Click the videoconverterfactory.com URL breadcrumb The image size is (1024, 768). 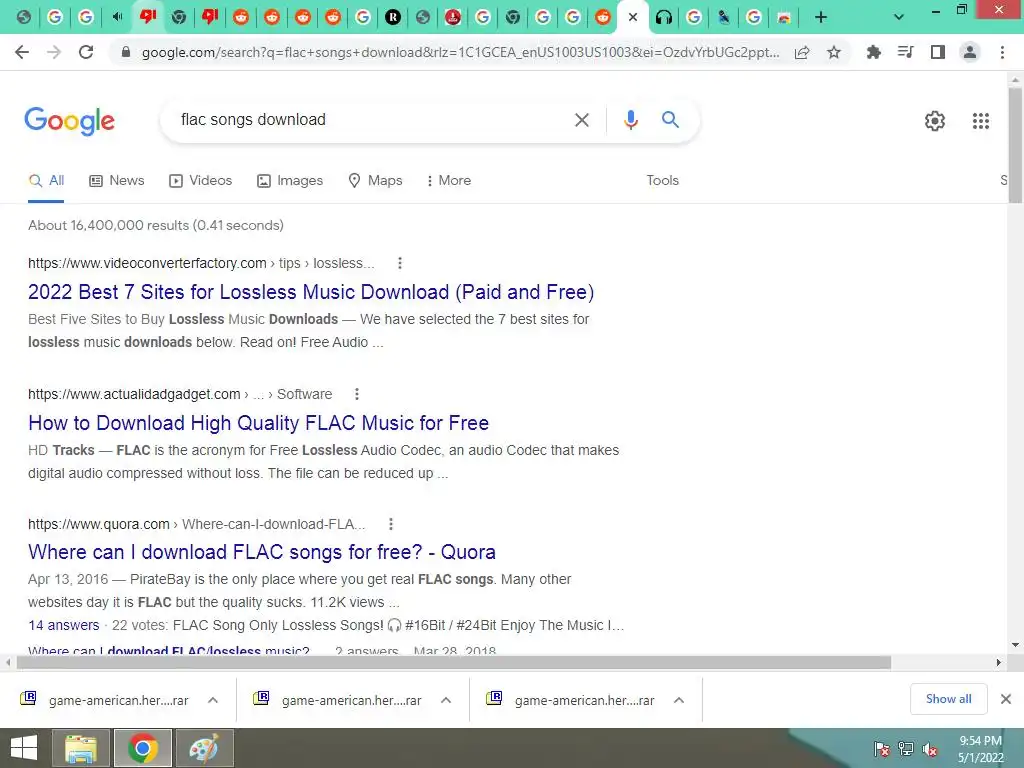201,263
